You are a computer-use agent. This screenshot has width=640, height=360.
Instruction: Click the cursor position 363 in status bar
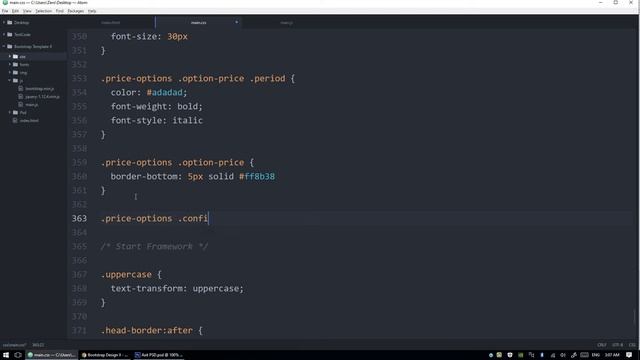[38, 345]
